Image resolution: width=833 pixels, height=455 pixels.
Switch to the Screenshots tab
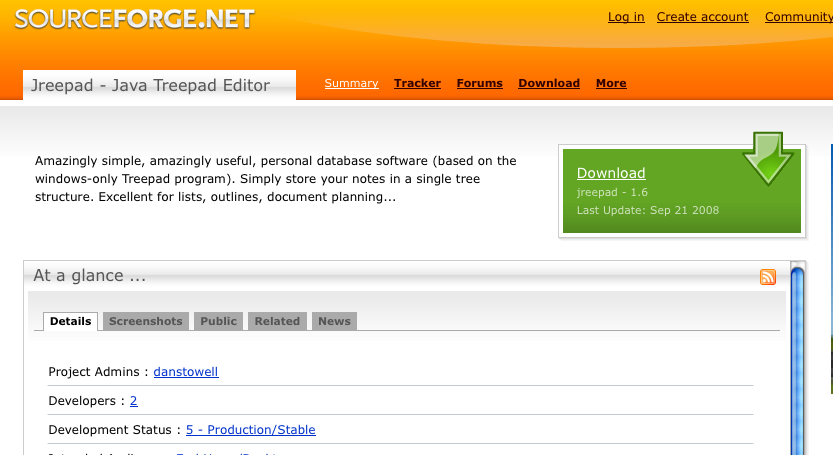(146, 321)
